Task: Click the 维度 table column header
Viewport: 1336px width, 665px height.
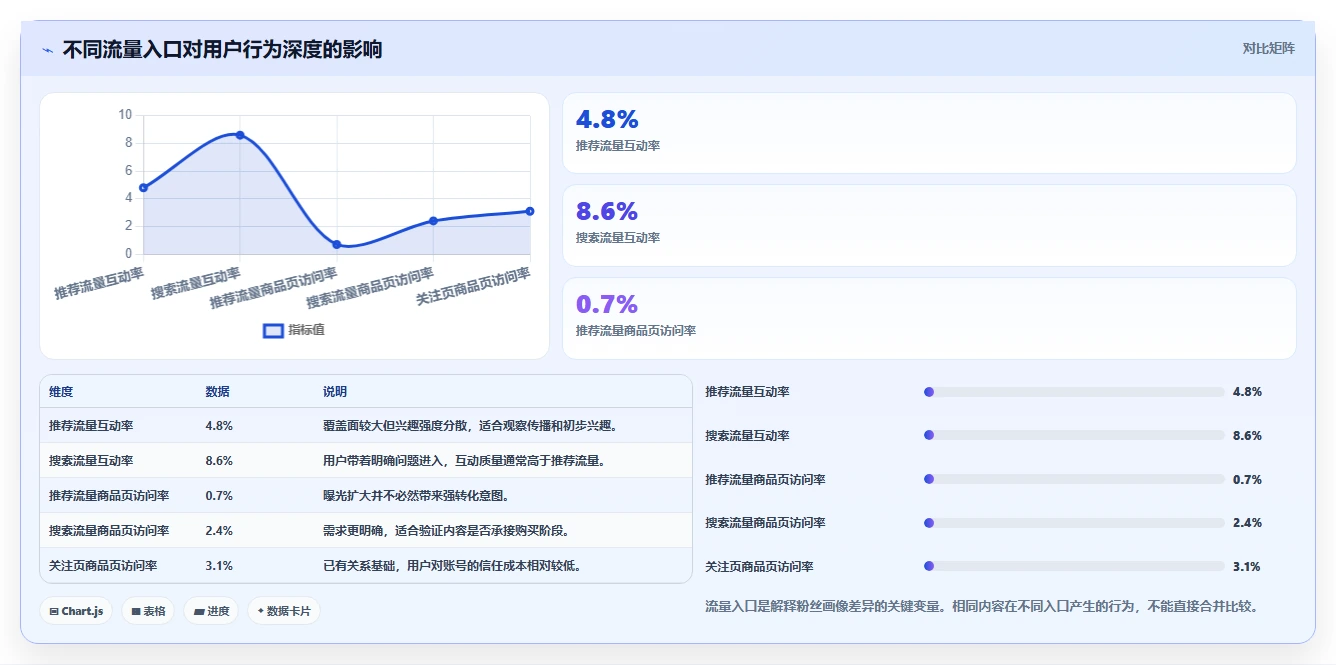Action: 61,392
